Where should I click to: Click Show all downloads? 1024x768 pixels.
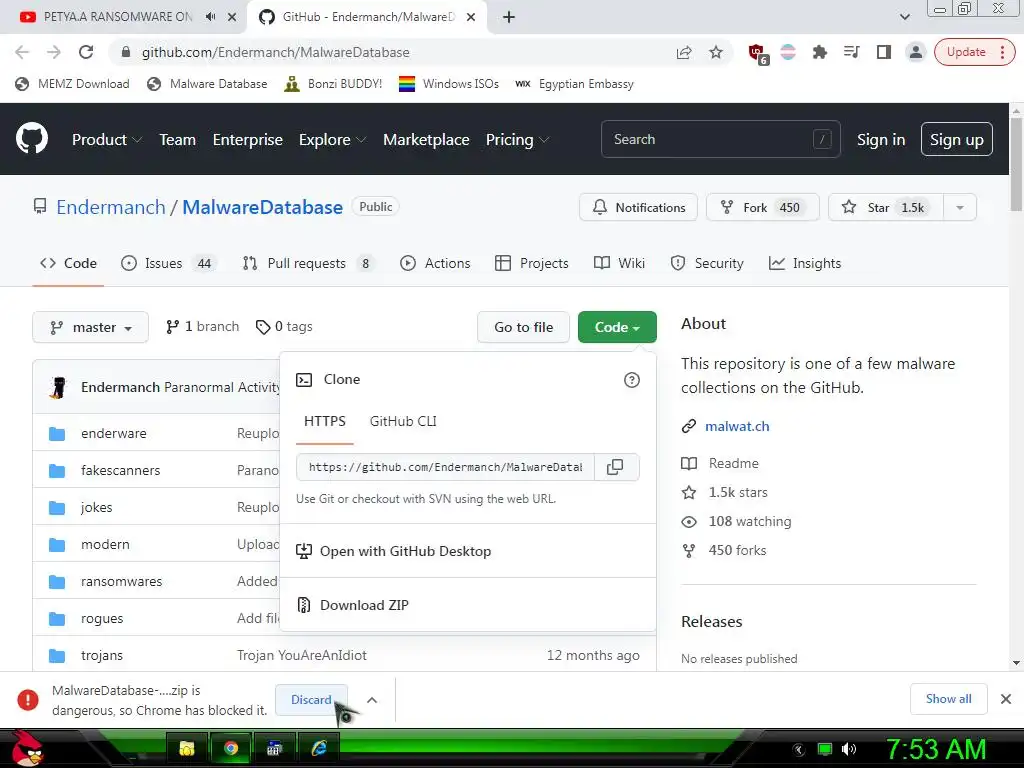coord(948,699)
